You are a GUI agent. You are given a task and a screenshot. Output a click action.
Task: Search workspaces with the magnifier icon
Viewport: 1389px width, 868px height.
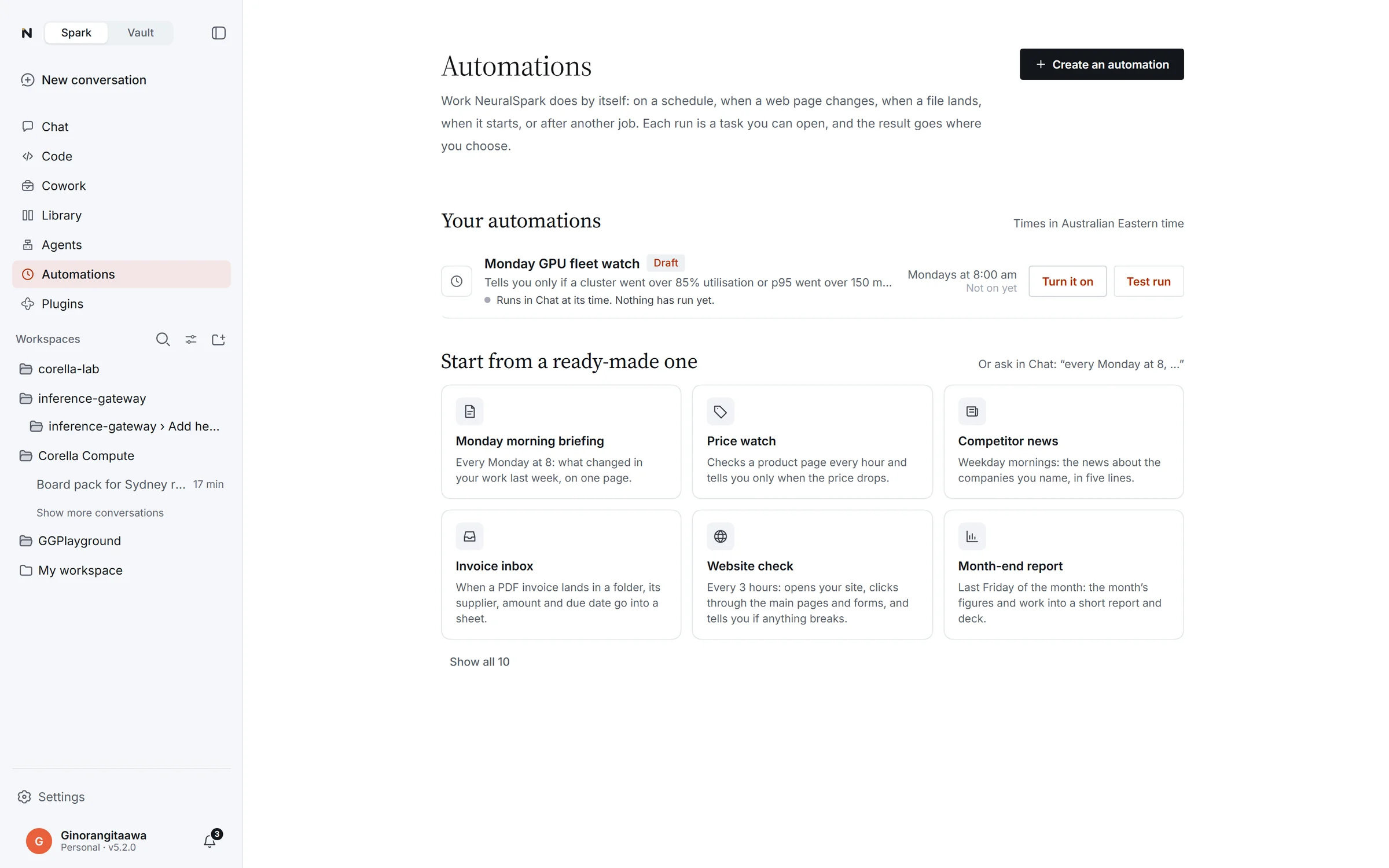163,340
